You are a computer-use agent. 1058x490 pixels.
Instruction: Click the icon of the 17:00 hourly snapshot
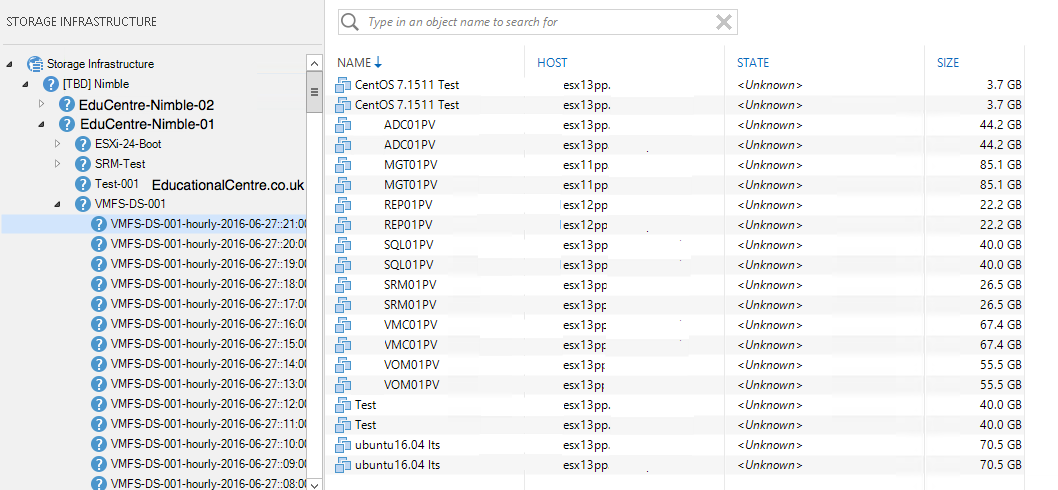[99, 304]
